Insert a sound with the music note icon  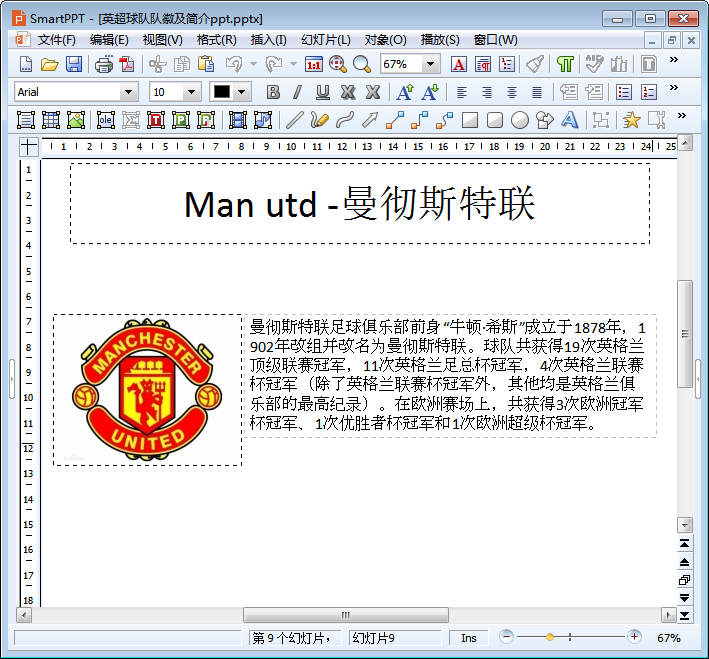click(263, 120)
